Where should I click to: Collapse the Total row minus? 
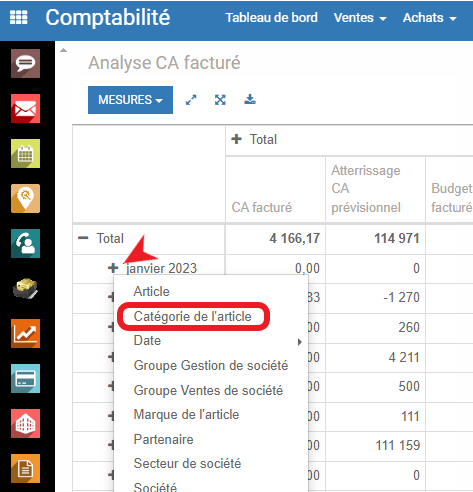[x=83, y=238]
